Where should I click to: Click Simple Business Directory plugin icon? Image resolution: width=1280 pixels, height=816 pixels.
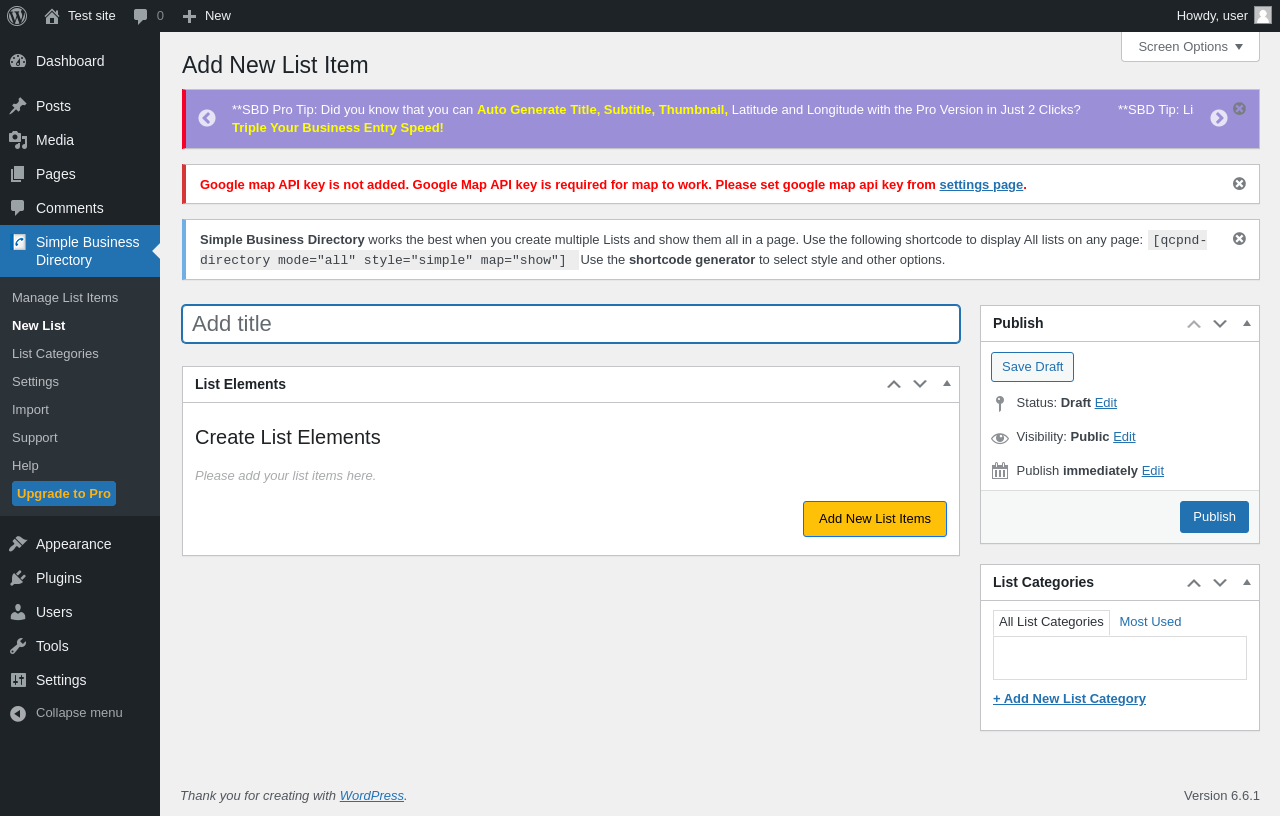19,242
